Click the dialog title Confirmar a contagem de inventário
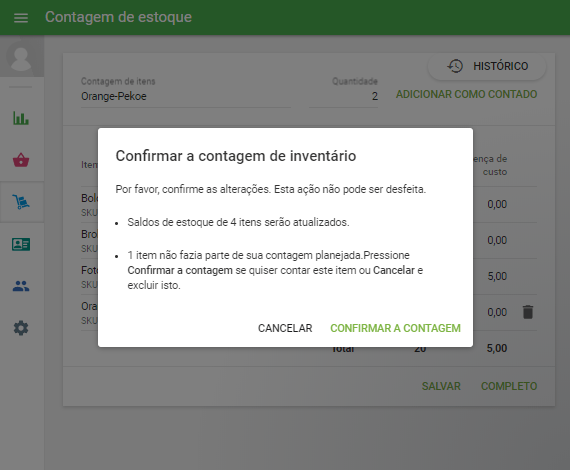The width and height of the screenshot is (570, 470). pyautogui.click(x=236, y=156)
